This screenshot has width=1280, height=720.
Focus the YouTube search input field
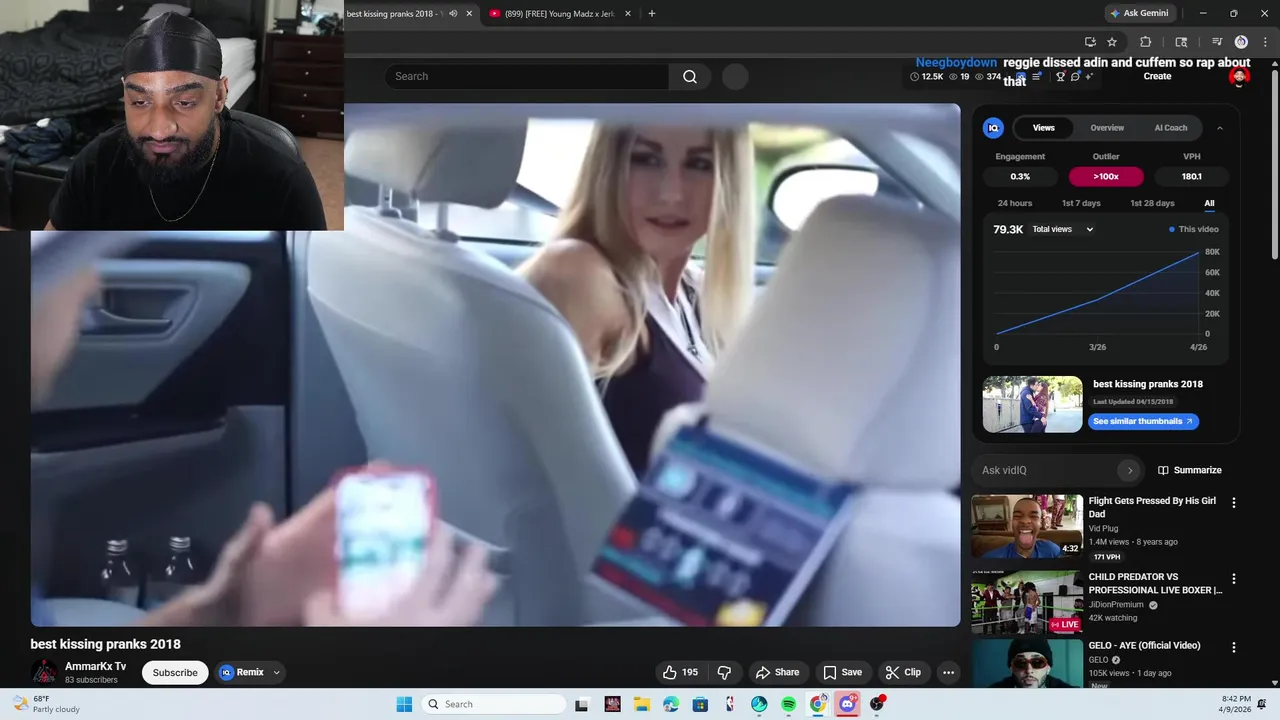(527, 76)
